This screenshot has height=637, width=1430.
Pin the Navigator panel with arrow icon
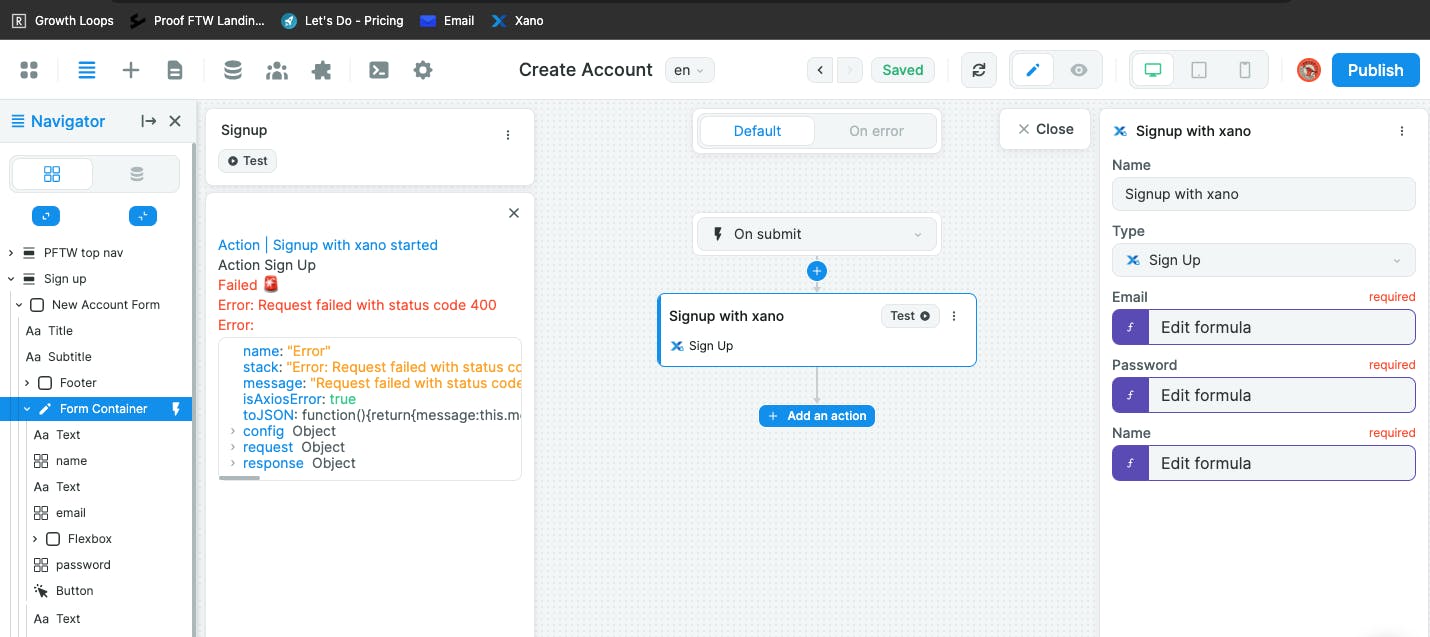(149, 121)
